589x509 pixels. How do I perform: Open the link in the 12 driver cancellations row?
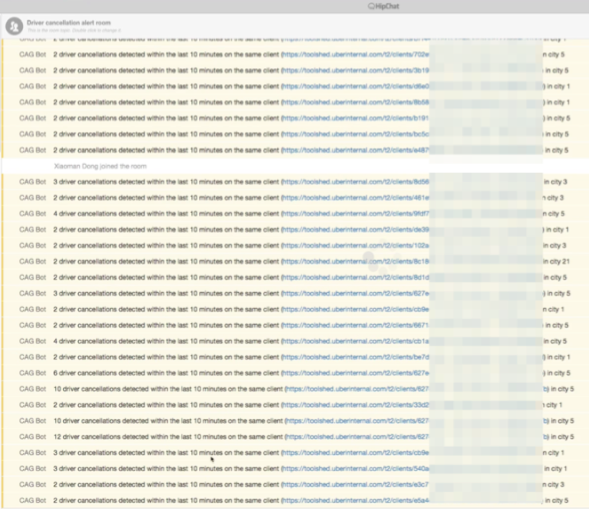358,437
